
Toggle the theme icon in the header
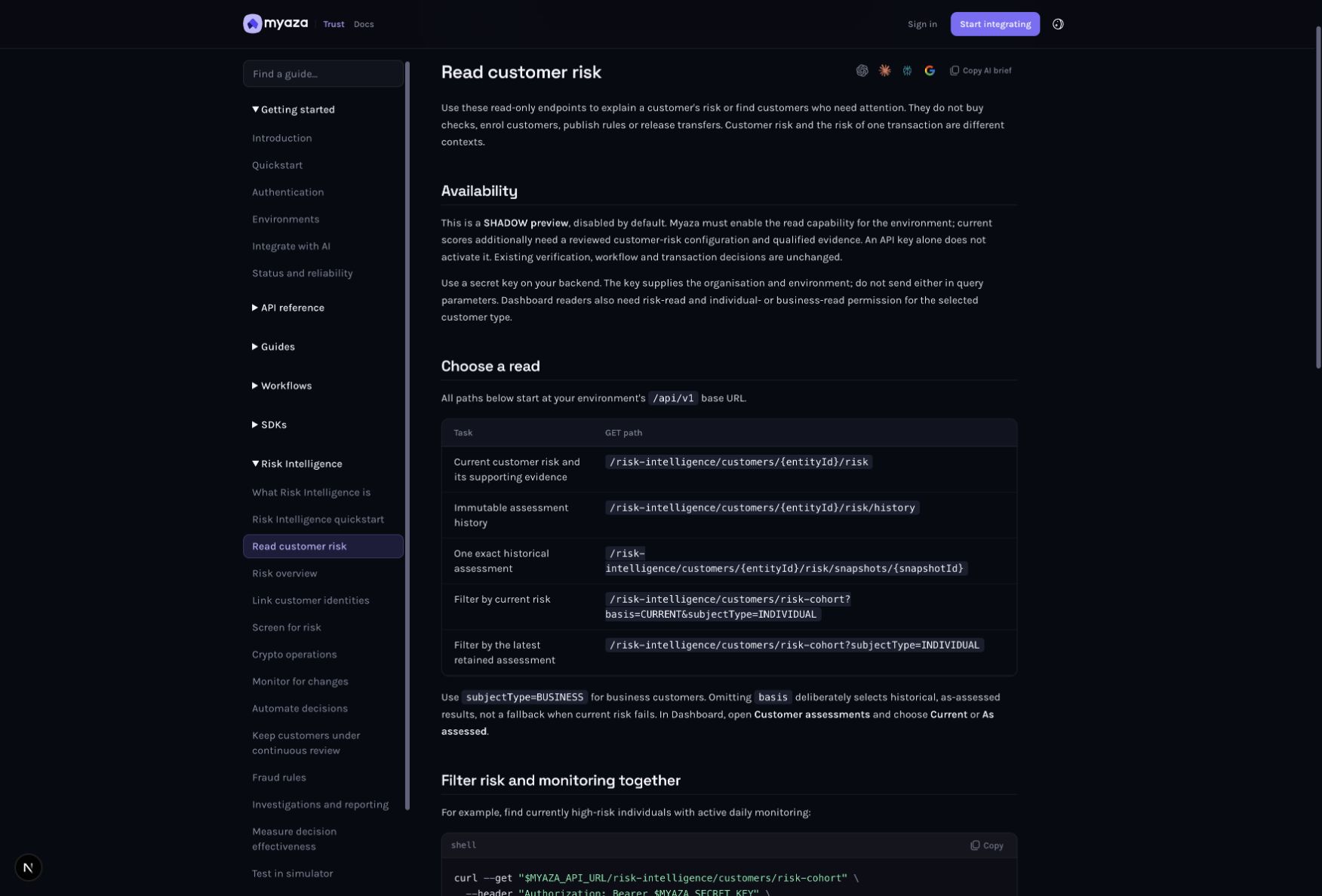click(1058, 24)
